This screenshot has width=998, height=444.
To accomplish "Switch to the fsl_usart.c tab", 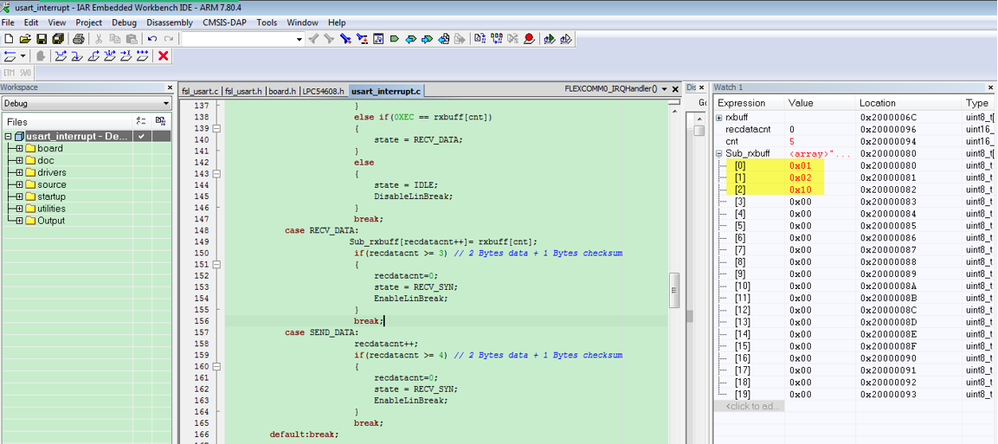I will pyautogui.click(x=200, y=91).
